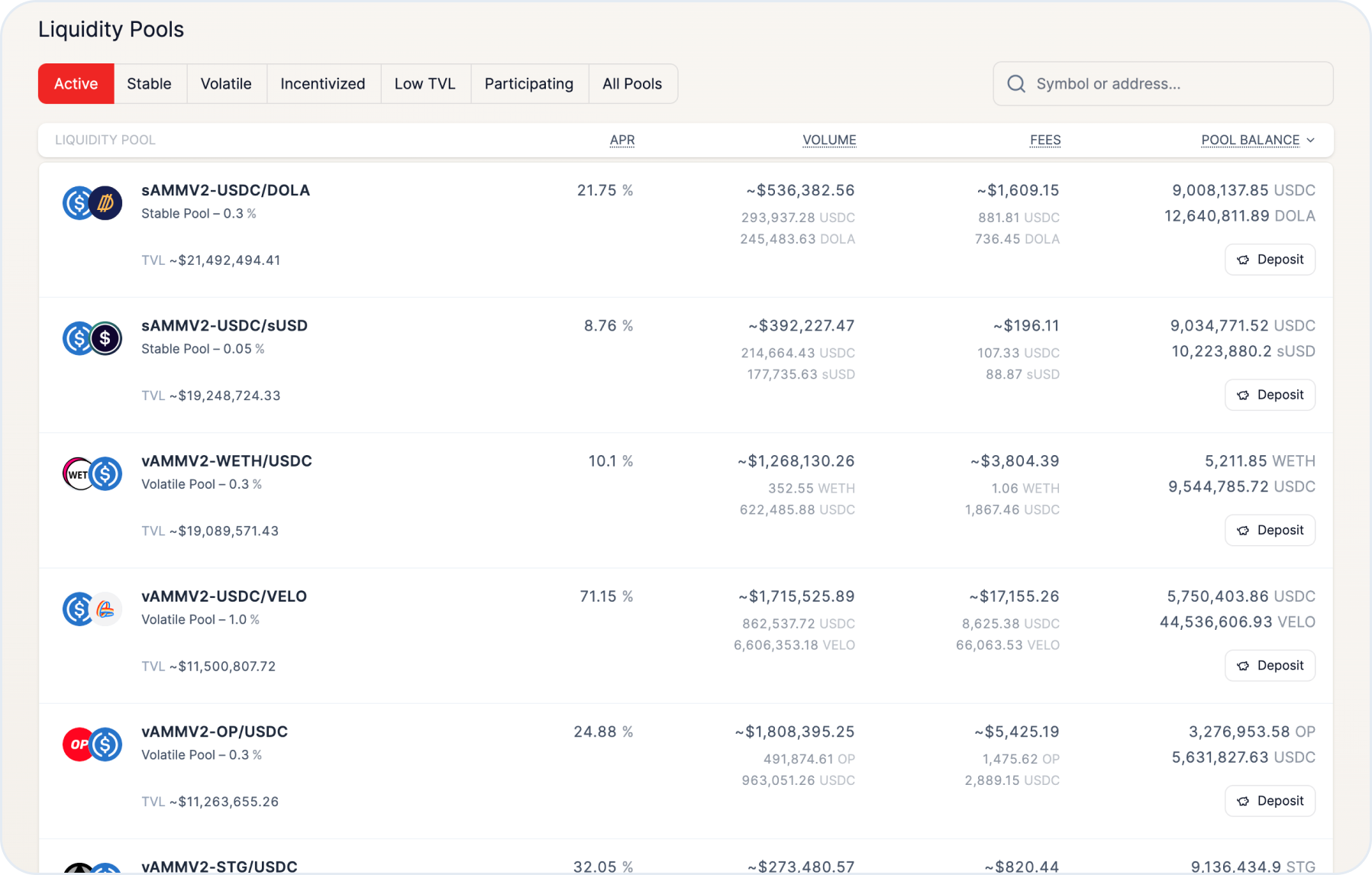Click the search magnifier icon
1372x875 pixels.
[1015, 84]
